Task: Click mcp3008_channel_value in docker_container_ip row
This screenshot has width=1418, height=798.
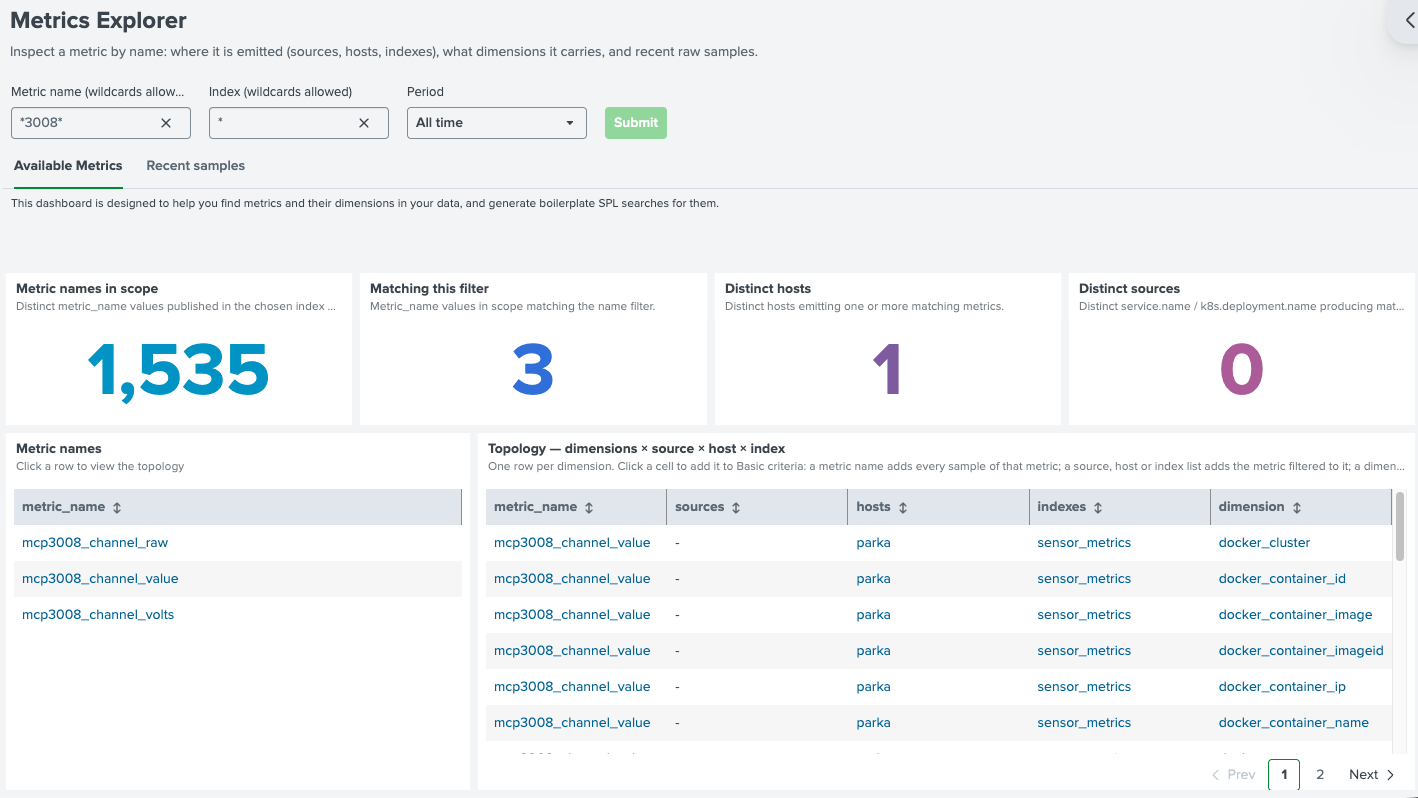Action: coord(572,687)
